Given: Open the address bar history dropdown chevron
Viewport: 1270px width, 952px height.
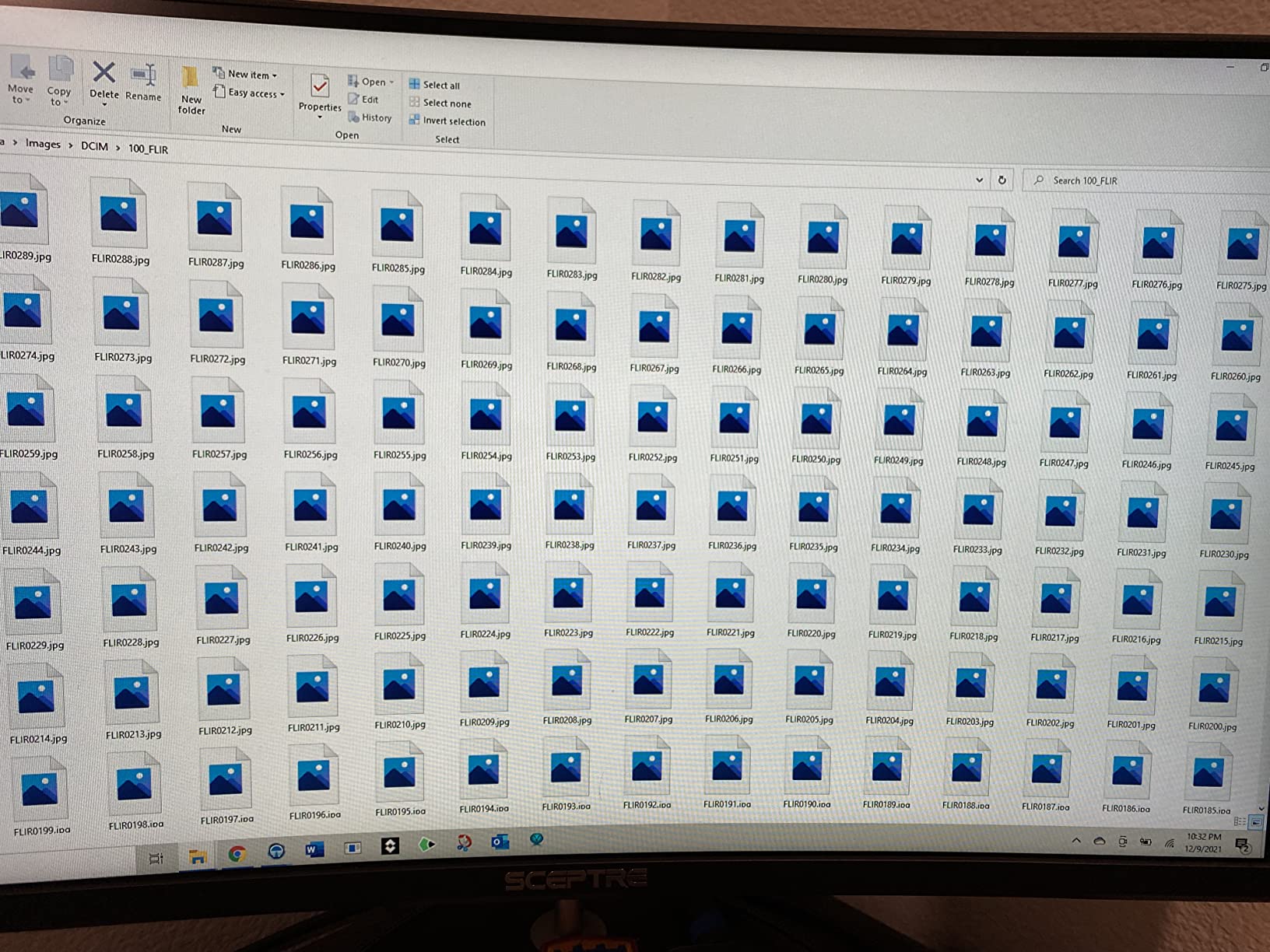Looking at the screenshot, I should [979, 180].
